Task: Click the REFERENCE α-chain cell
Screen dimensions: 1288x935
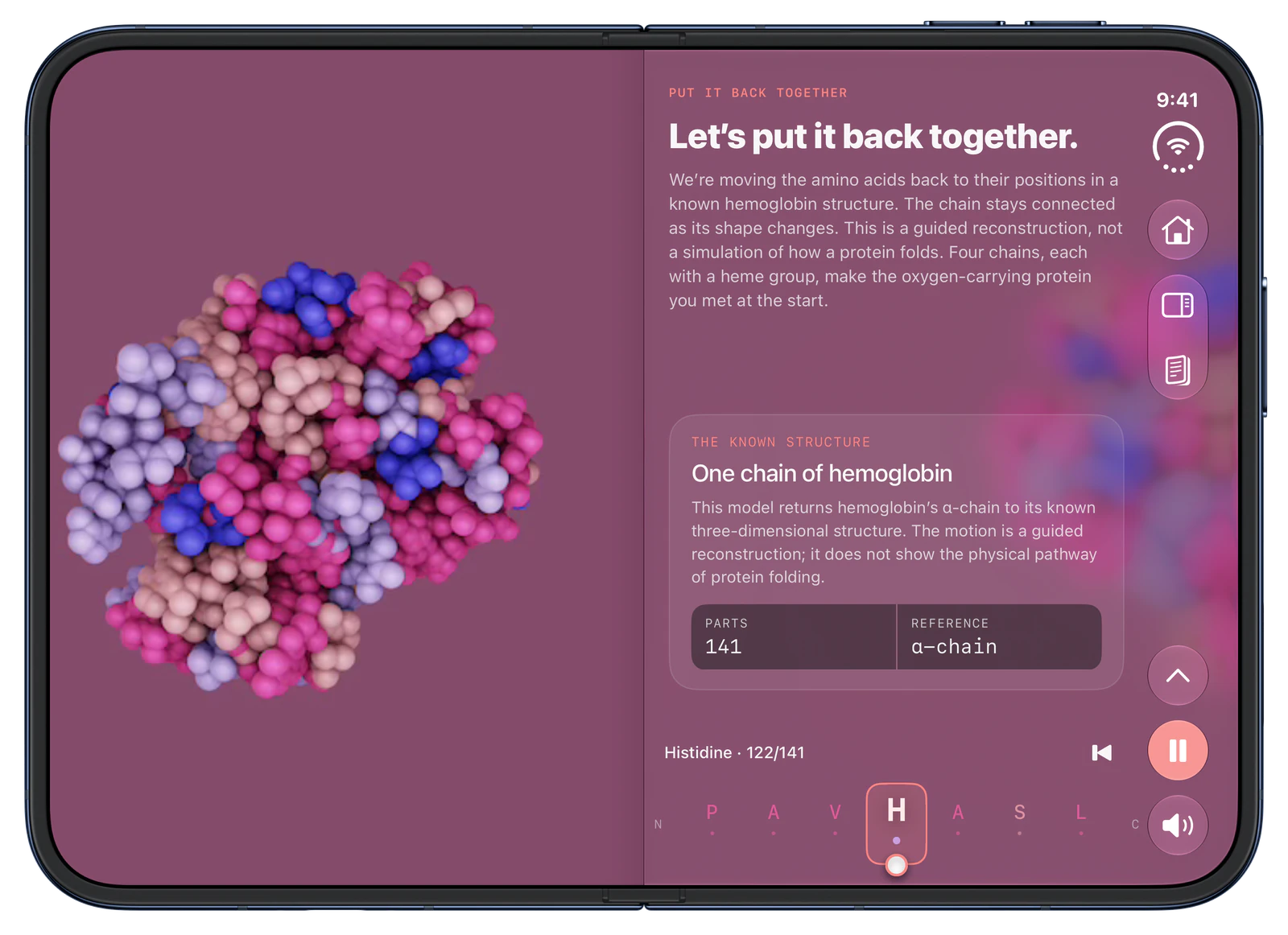Action: coord(999,636)
